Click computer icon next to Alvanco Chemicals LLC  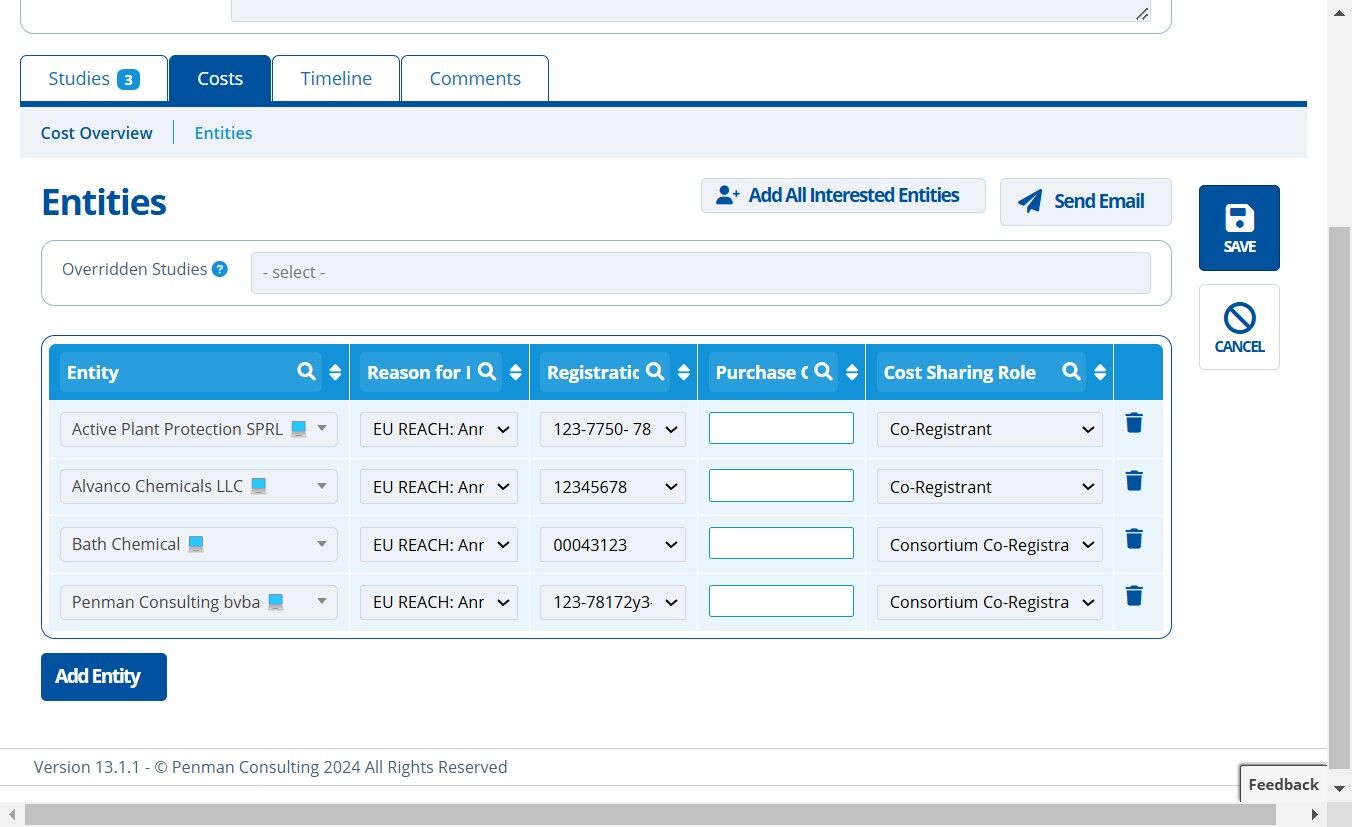(x=259, y=486)
